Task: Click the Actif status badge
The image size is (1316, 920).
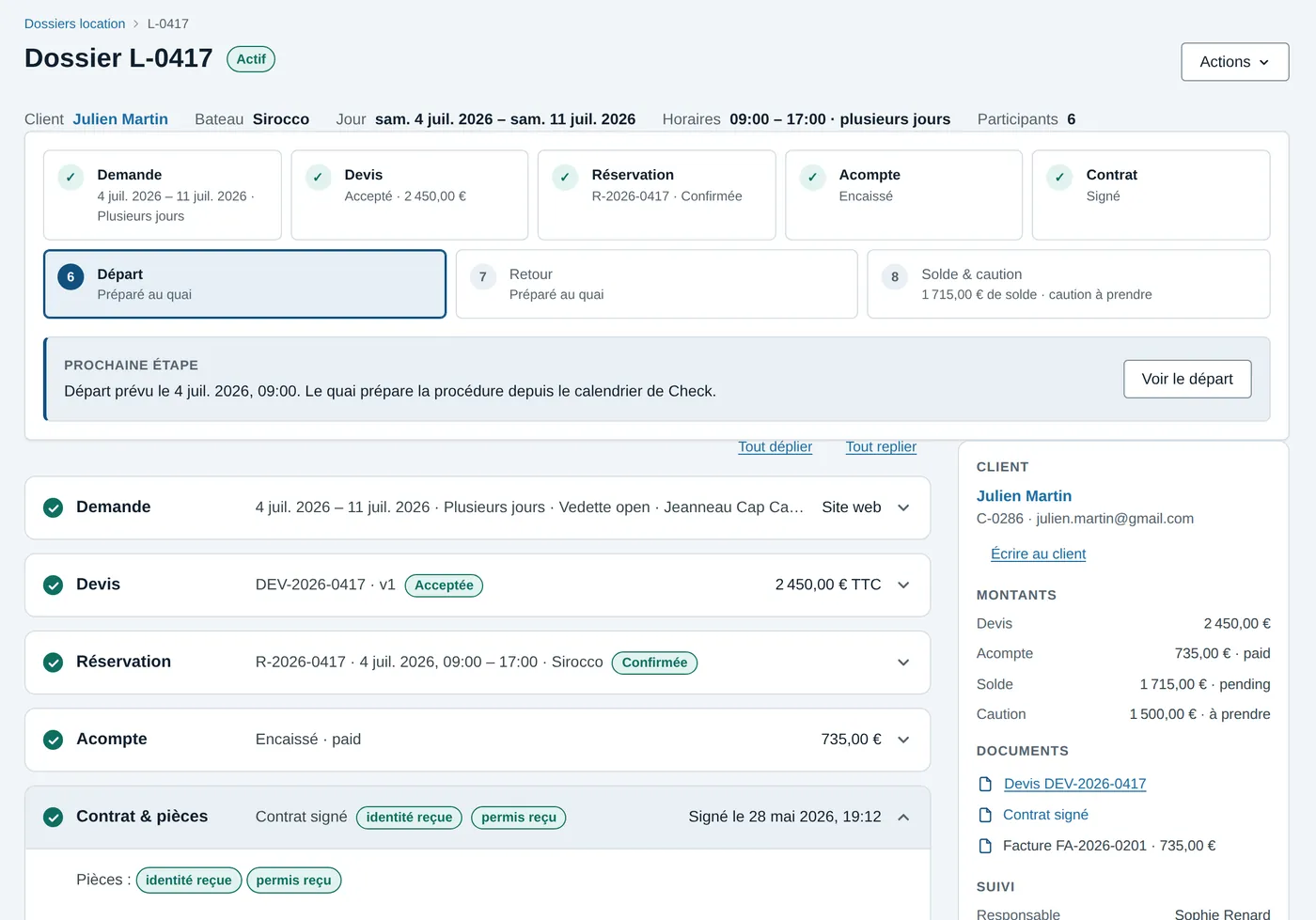Action: [x=251, y=59]
